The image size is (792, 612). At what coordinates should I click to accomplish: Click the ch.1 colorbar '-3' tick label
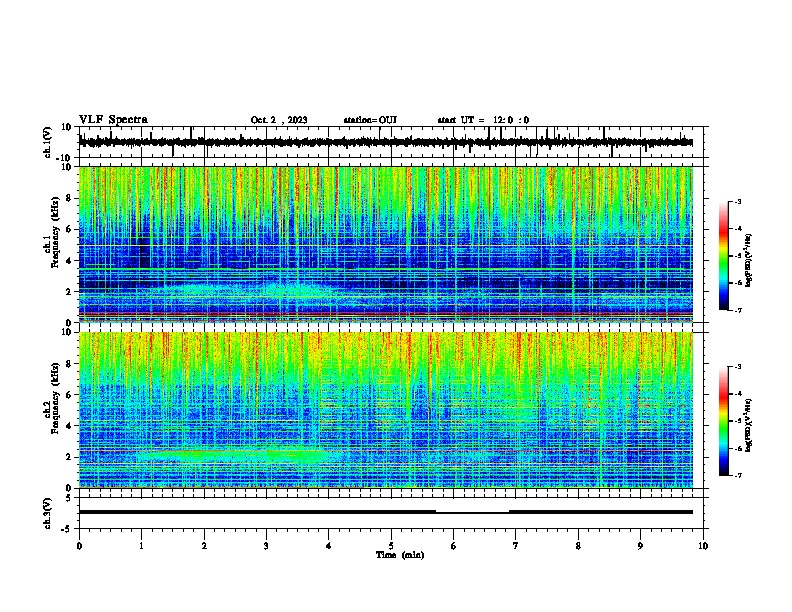coord(737,201)
